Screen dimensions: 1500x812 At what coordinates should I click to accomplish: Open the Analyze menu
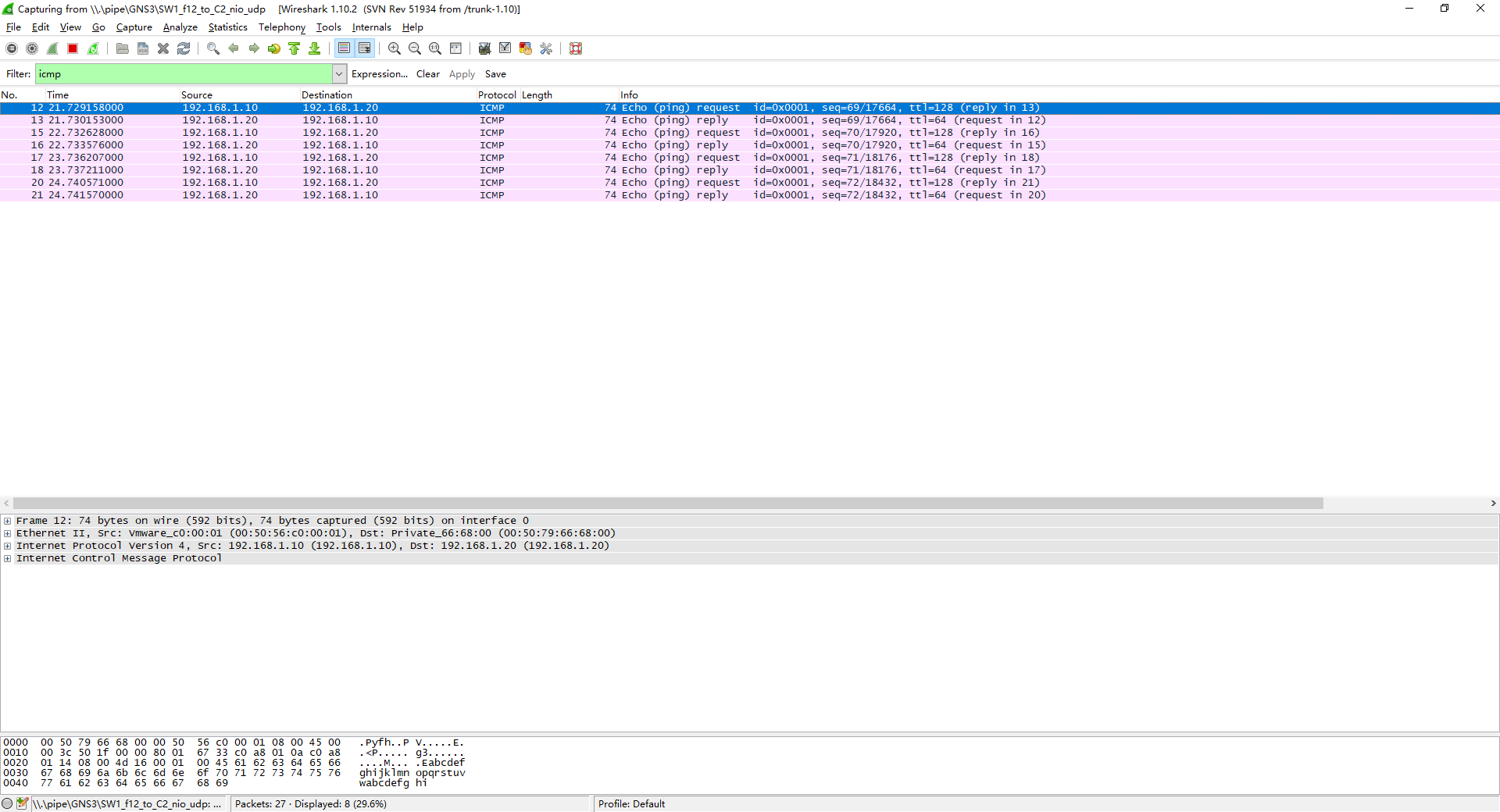(180, 27)
